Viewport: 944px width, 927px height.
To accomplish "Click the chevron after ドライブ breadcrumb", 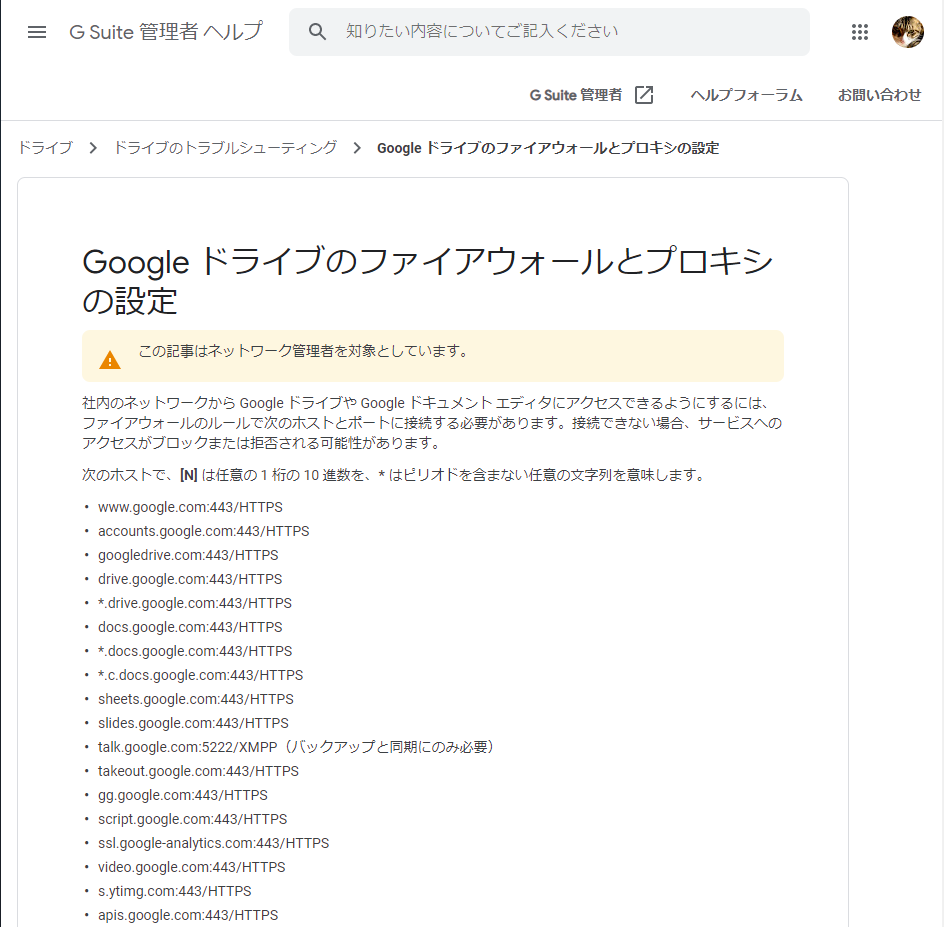I will (x=93, y=148).
